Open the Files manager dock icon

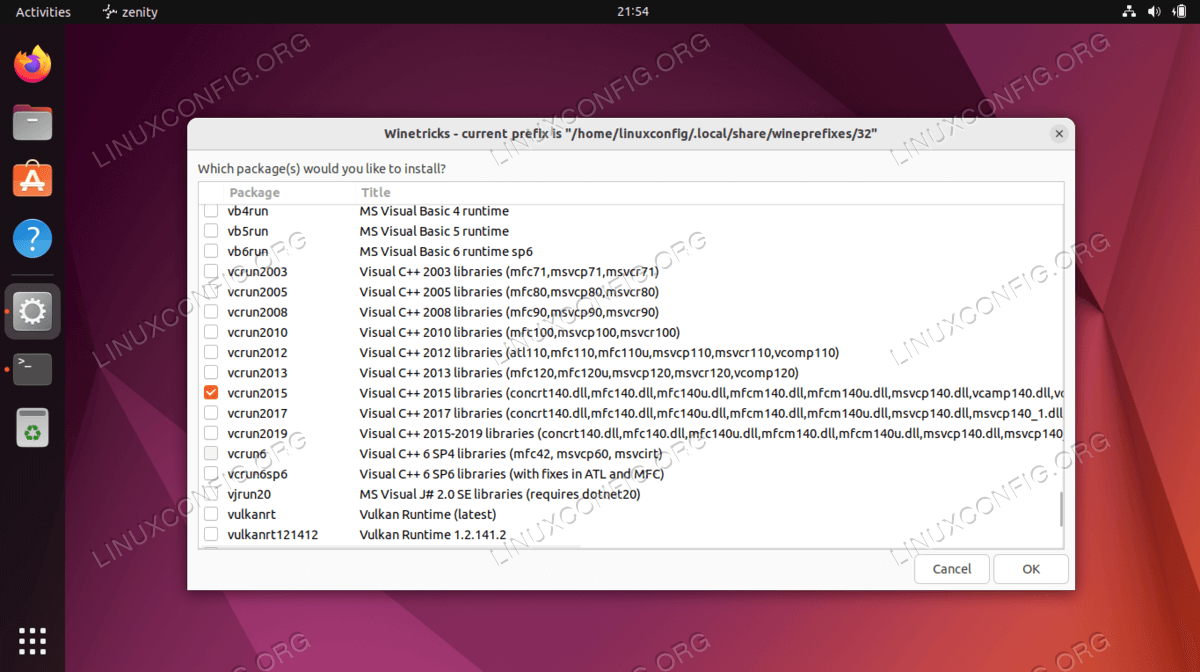click(x=33, y=123)
